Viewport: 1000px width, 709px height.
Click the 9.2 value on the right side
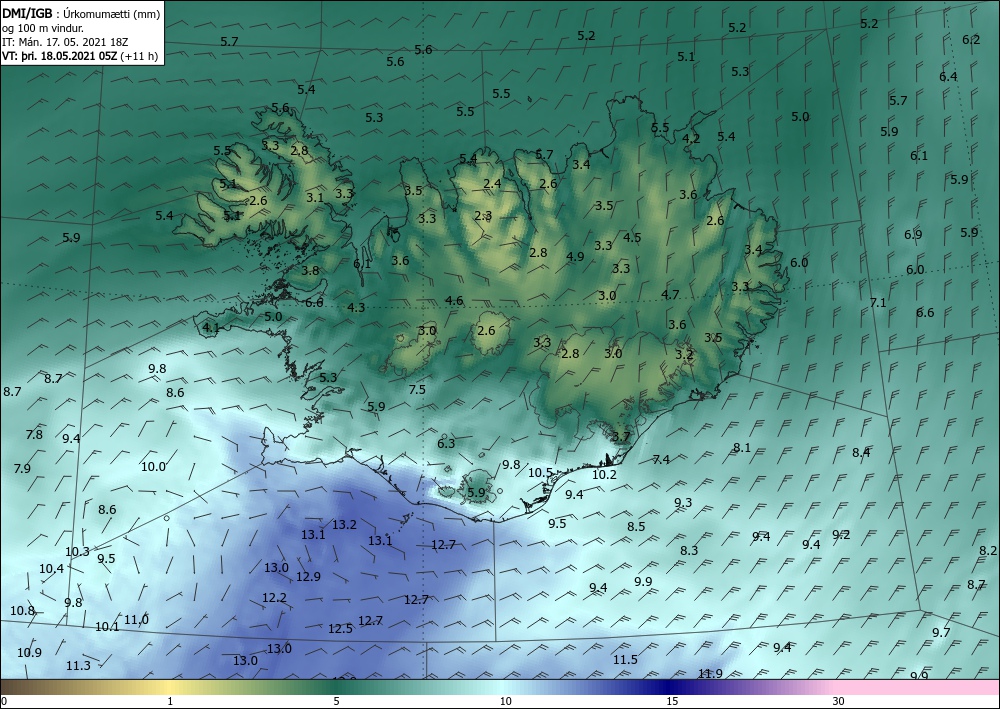(x=841, y=535)
